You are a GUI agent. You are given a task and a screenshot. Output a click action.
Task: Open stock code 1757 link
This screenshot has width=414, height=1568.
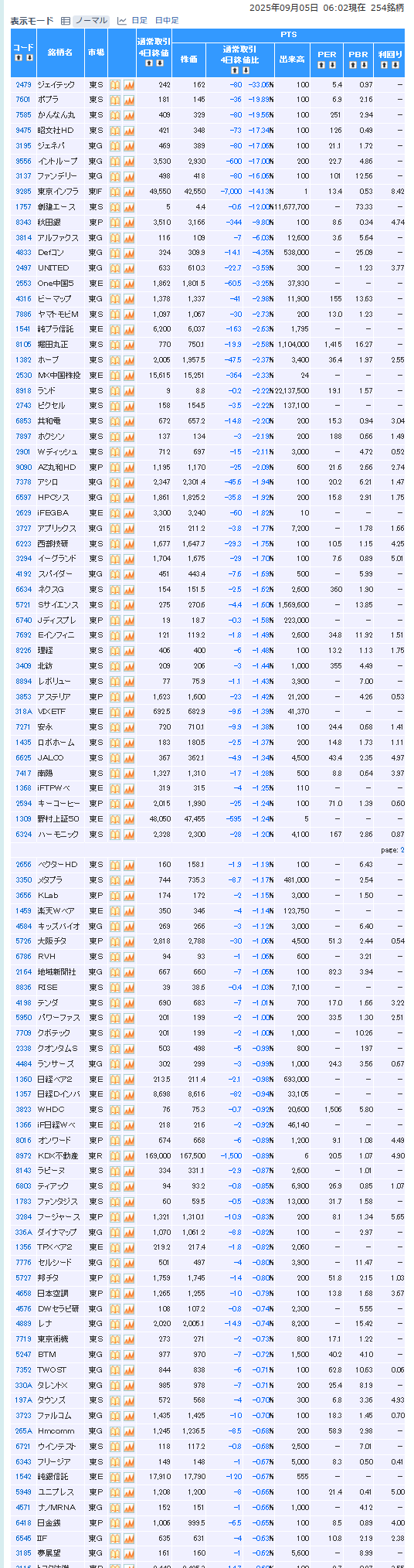point(23,207)
